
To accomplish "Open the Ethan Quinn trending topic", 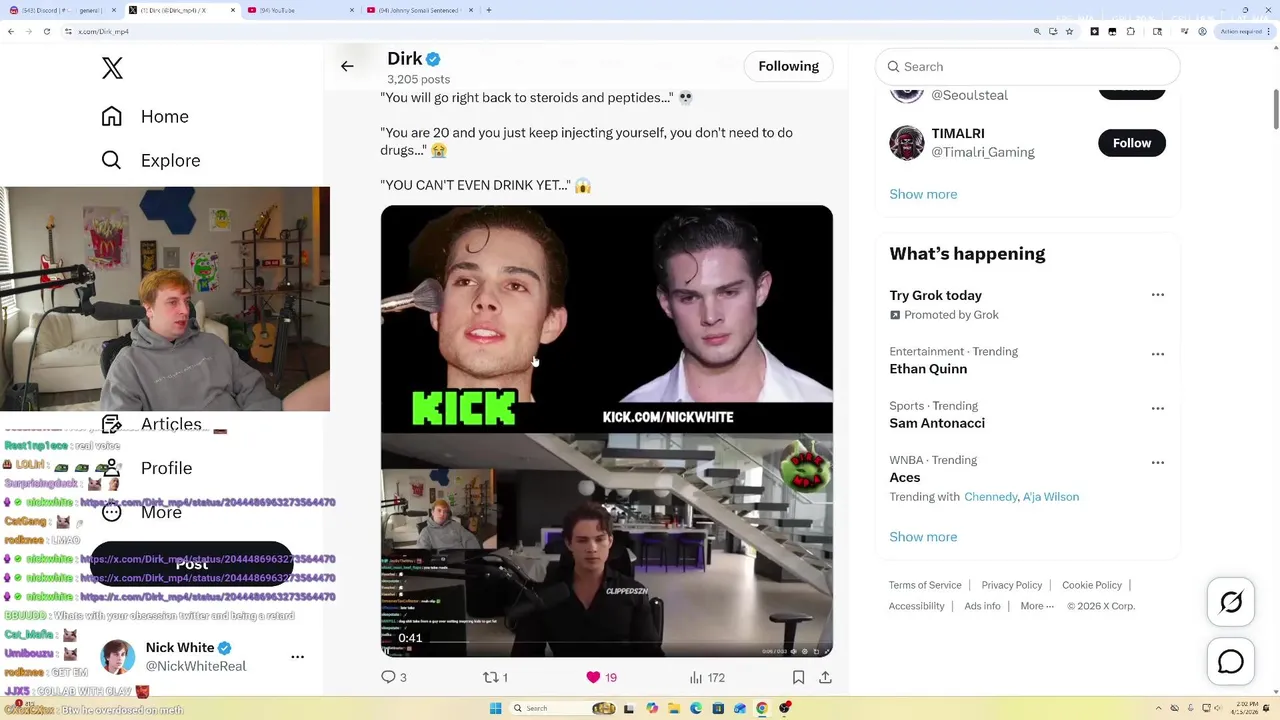I will click(928, 369).
